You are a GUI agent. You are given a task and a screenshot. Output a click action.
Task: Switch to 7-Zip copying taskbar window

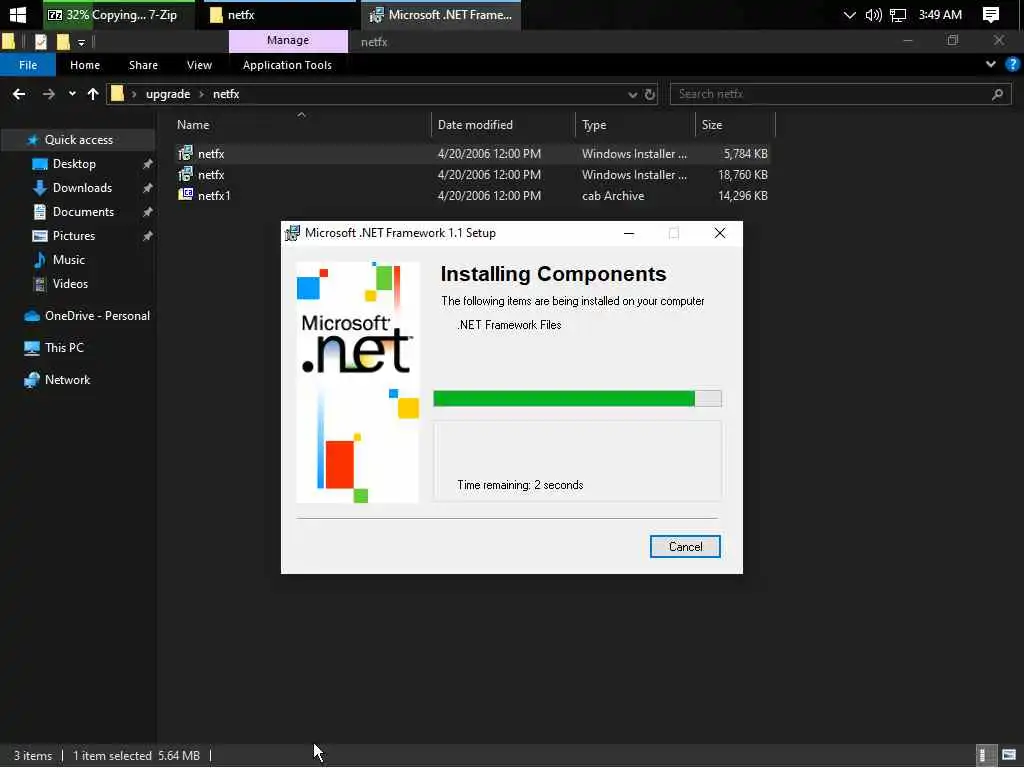click(119, 14)
